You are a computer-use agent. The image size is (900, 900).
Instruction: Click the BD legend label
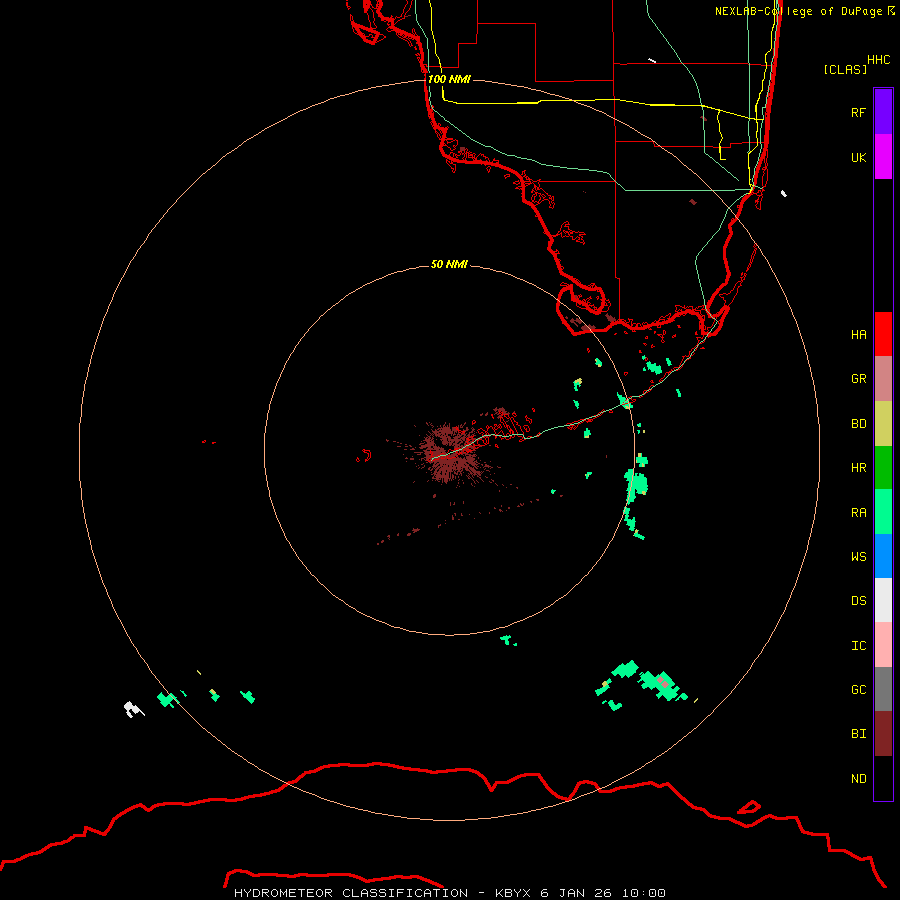858,424
